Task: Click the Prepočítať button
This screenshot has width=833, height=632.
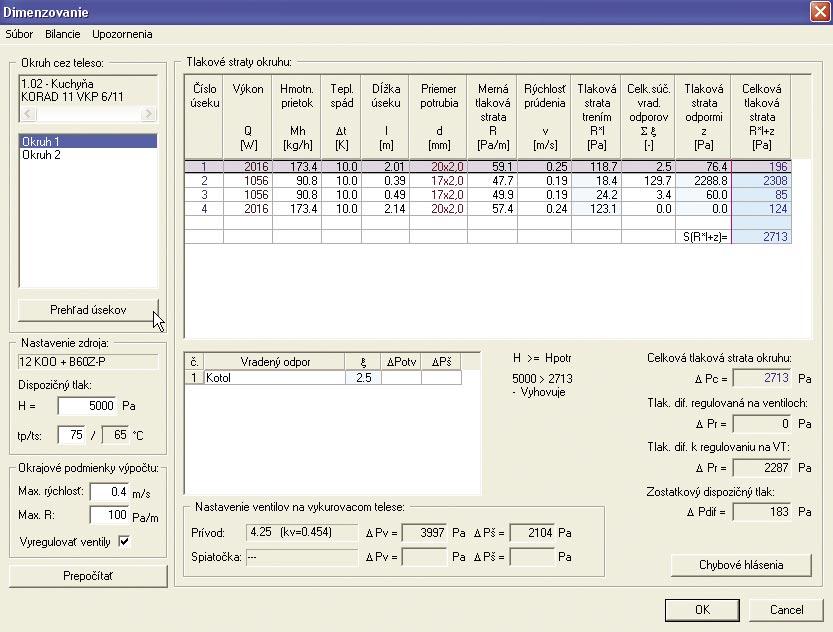Action: (88, 576)
